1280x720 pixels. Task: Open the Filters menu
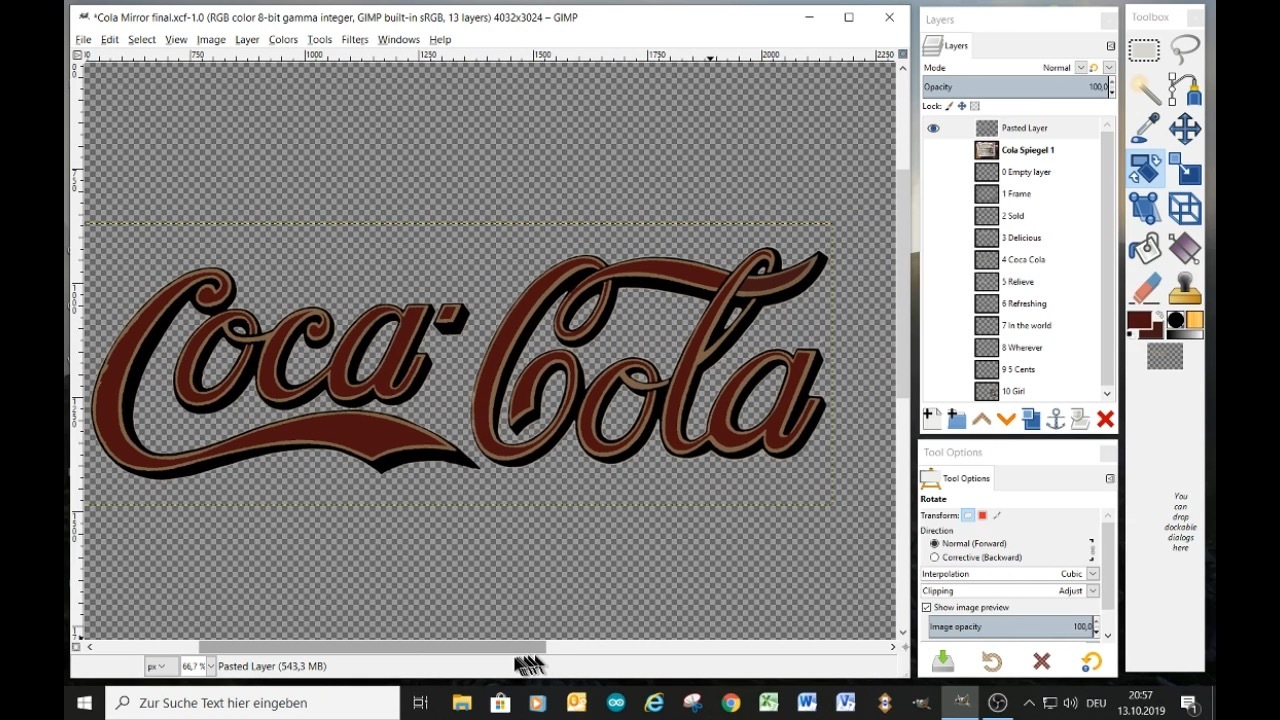click(x=355, y=40)
